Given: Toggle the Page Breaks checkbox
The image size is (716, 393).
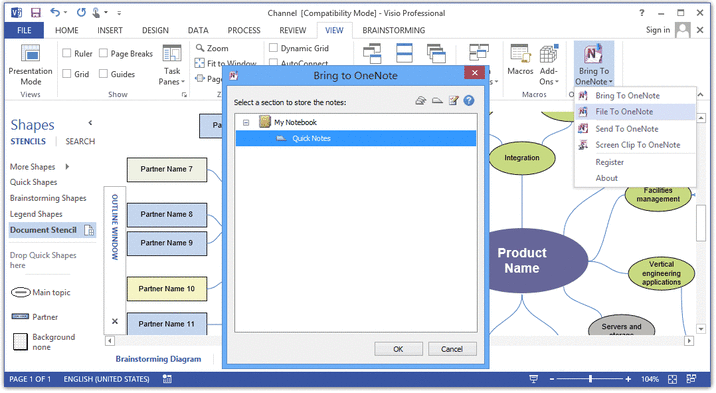Looking at the screenshot, I should pos(104,53).
